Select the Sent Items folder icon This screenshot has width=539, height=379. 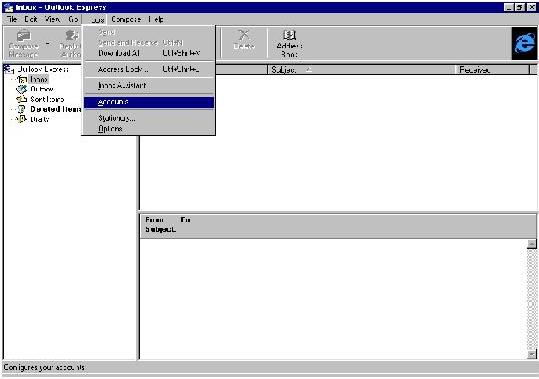click(x=21, y=99)
